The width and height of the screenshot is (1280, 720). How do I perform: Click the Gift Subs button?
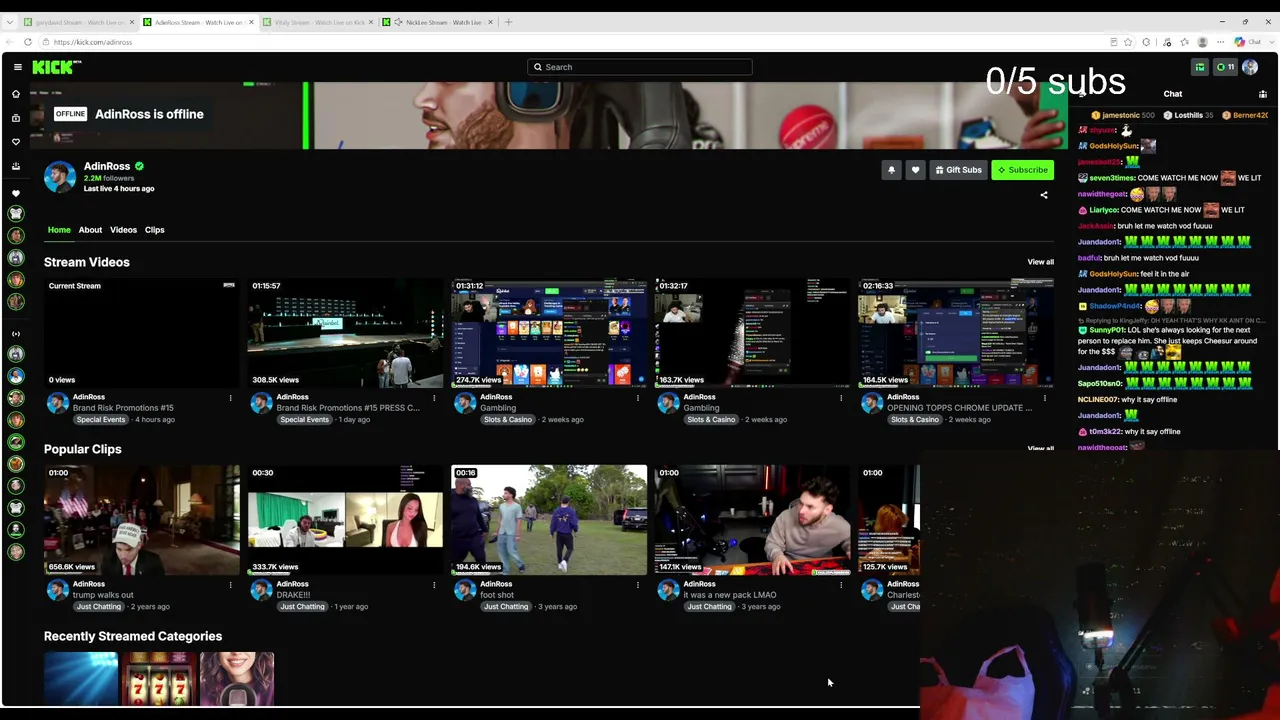coord(958,170)
